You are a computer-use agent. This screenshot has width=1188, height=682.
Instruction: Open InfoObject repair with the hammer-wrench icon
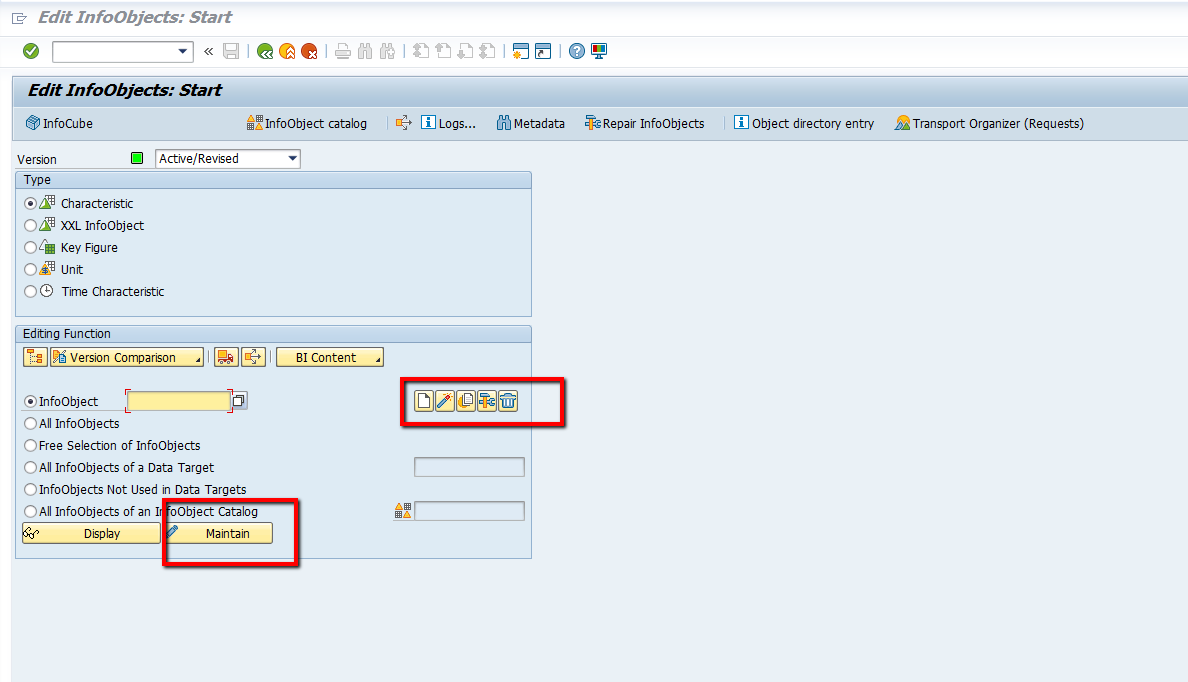point(487,401)
